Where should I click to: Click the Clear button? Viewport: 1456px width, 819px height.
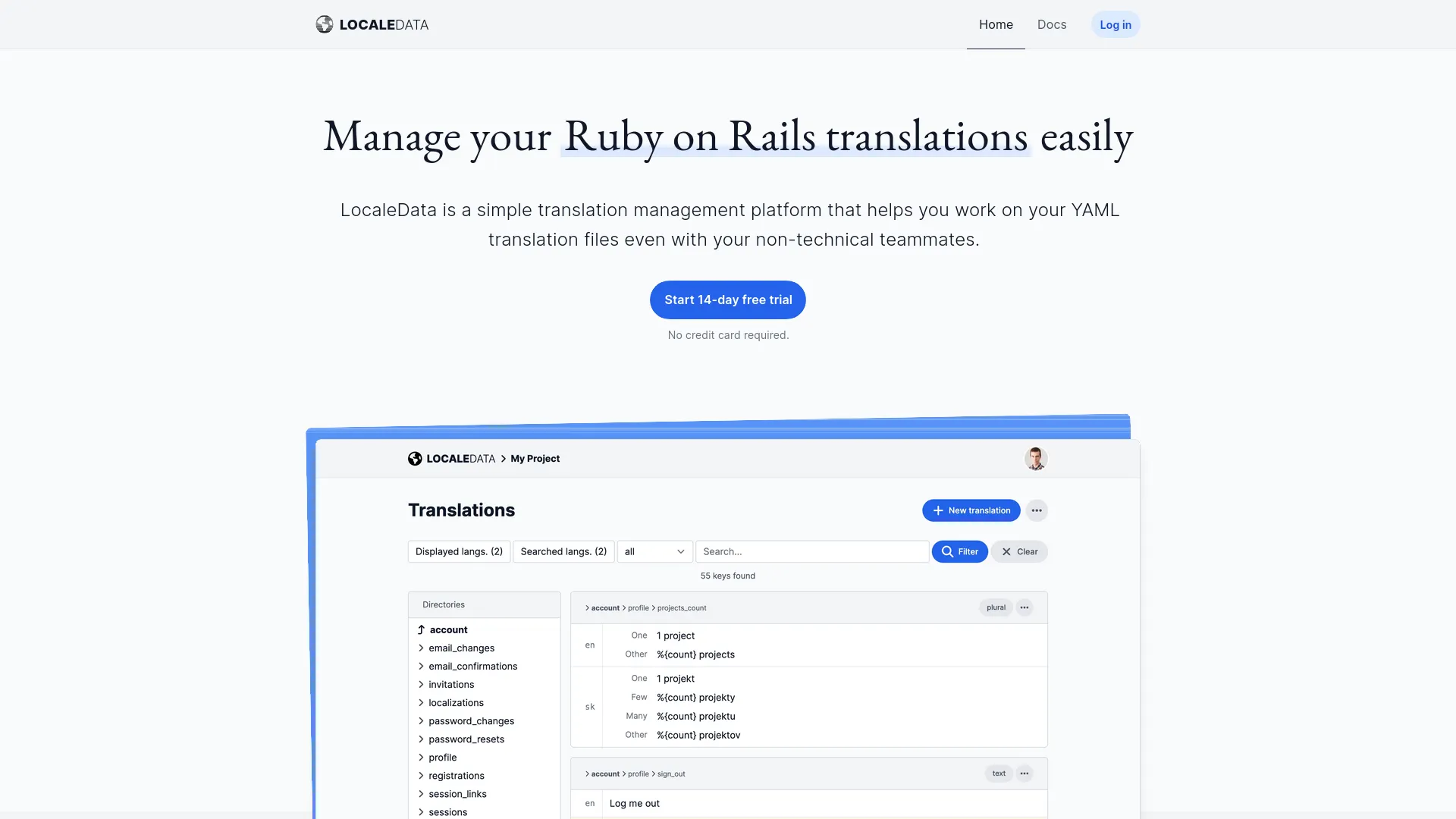[1019, 551]
